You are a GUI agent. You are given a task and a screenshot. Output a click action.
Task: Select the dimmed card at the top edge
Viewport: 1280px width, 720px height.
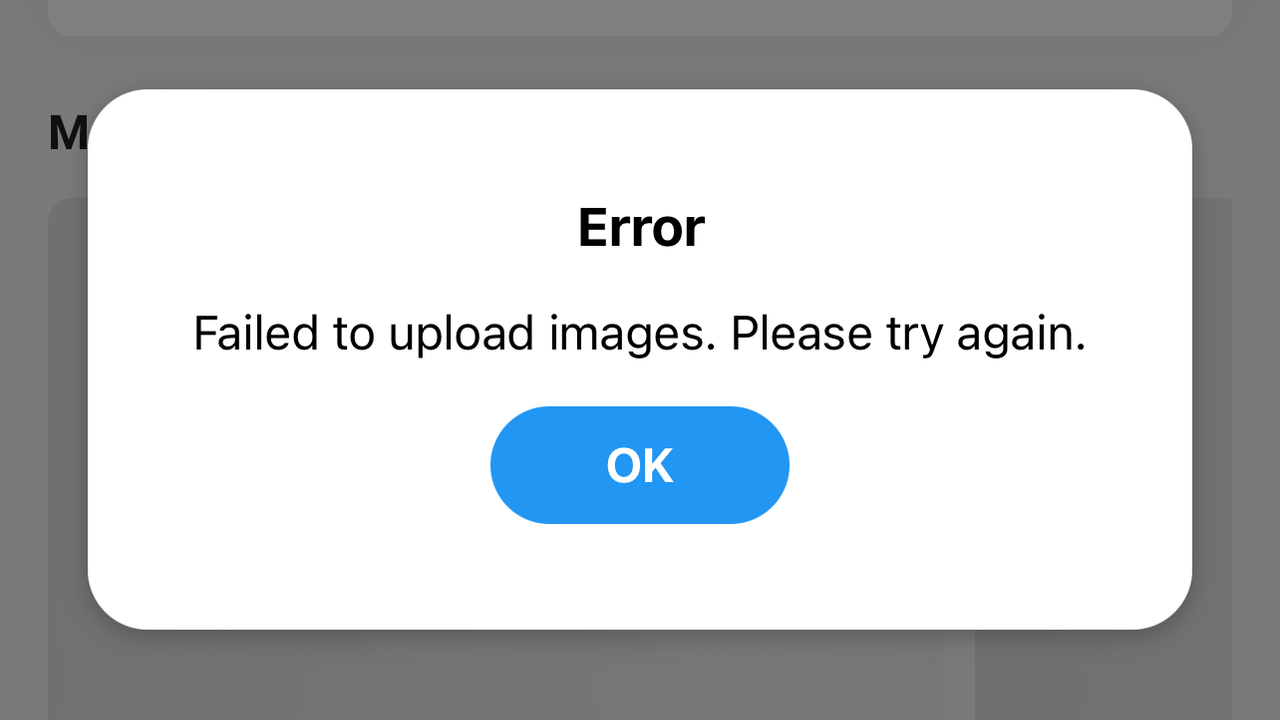(640, 18)
